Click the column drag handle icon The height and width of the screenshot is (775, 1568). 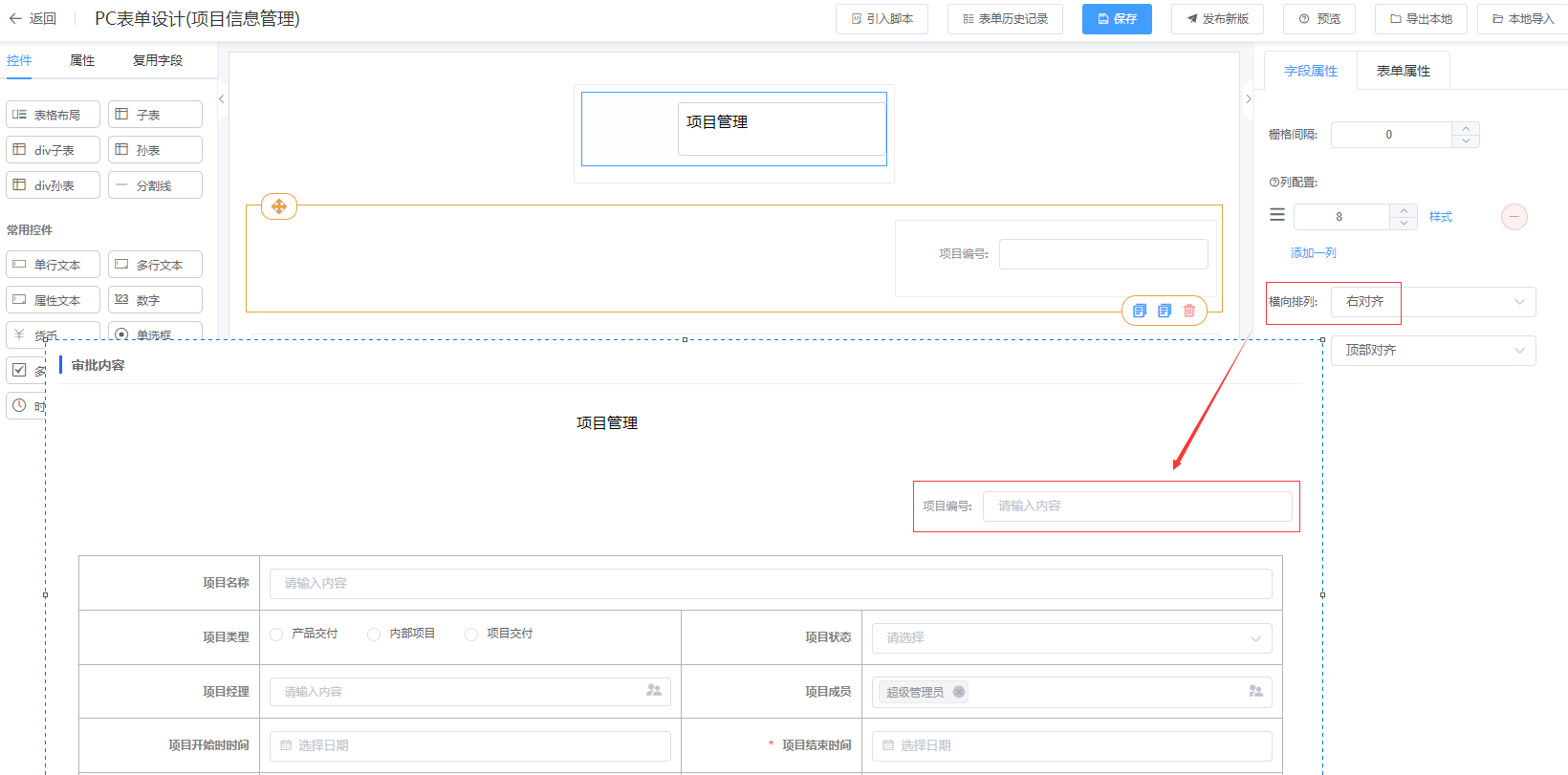pos(1276,216)
